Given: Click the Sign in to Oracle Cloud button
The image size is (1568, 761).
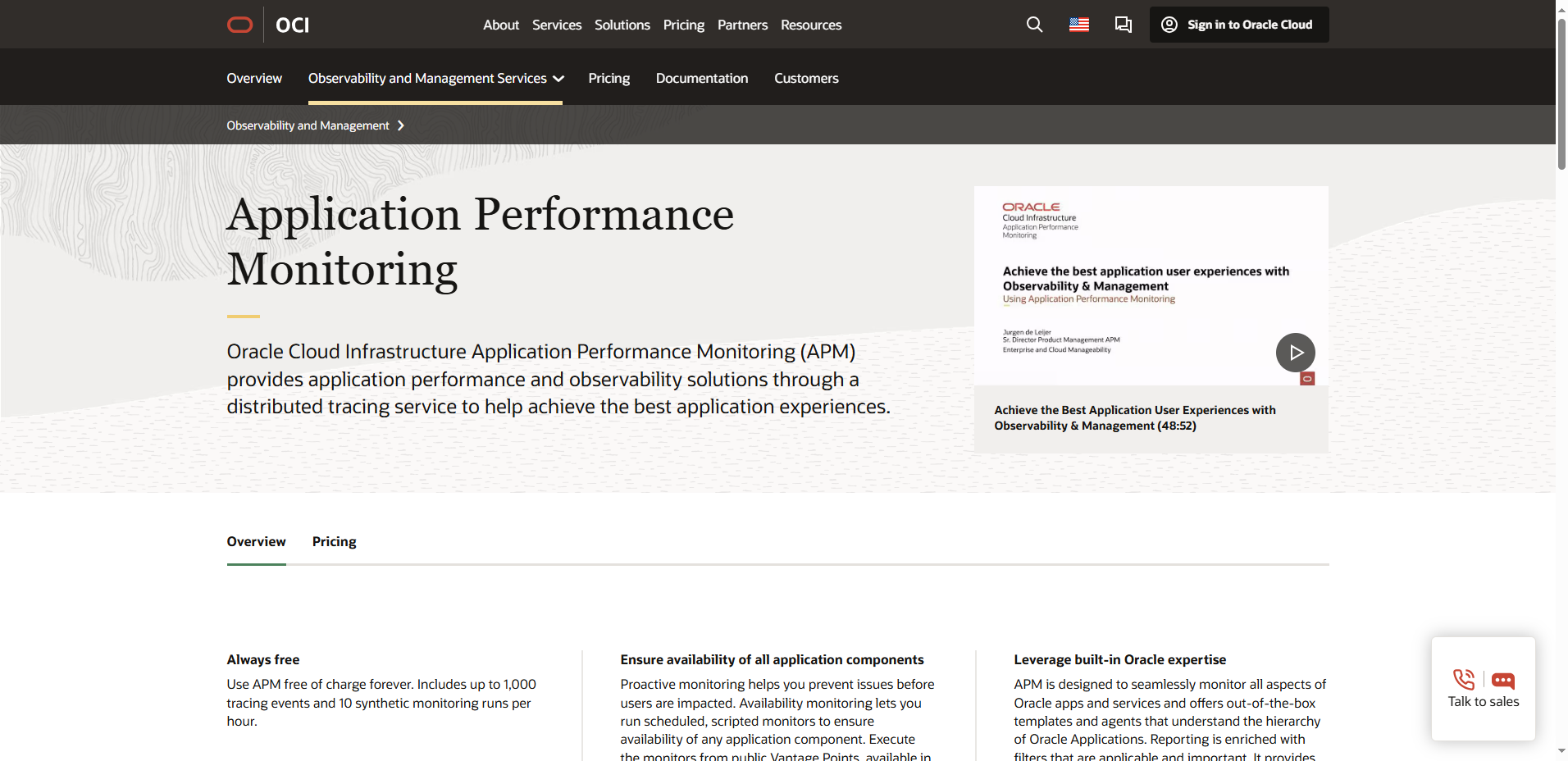Looking at the screenshot, I should point(1238,25).
